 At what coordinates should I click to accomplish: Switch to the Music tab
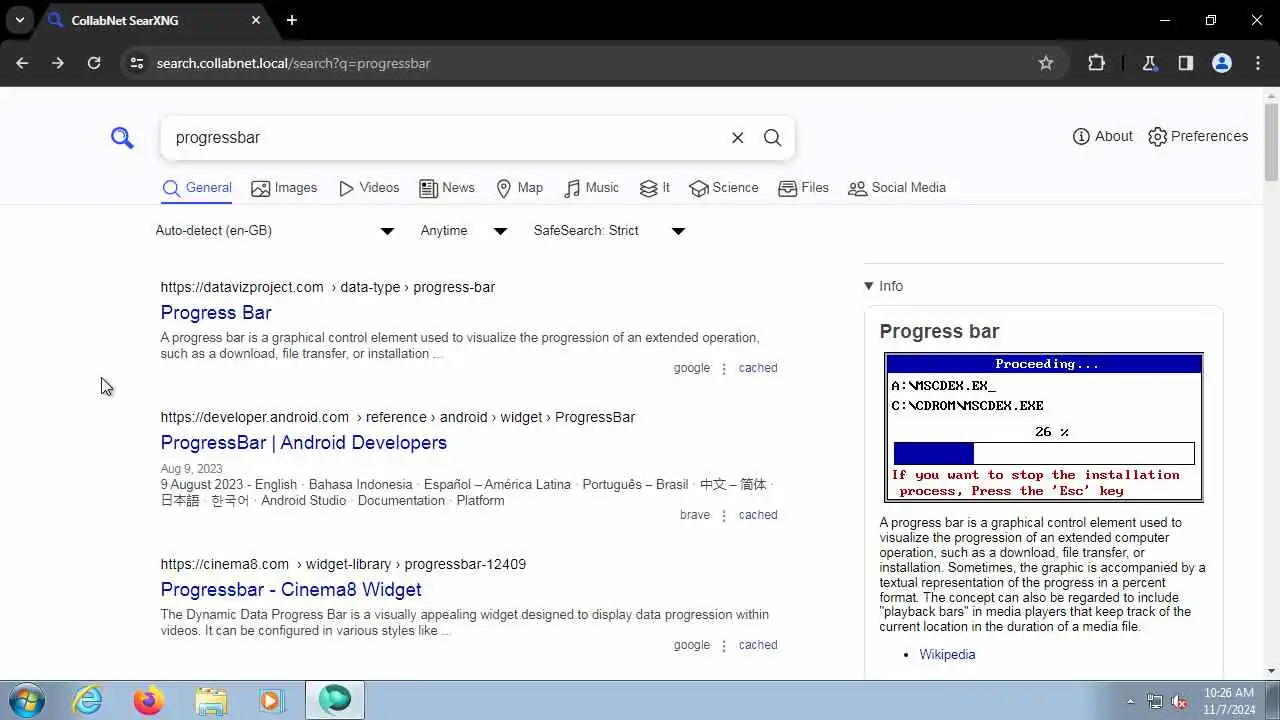pos(592,188)
